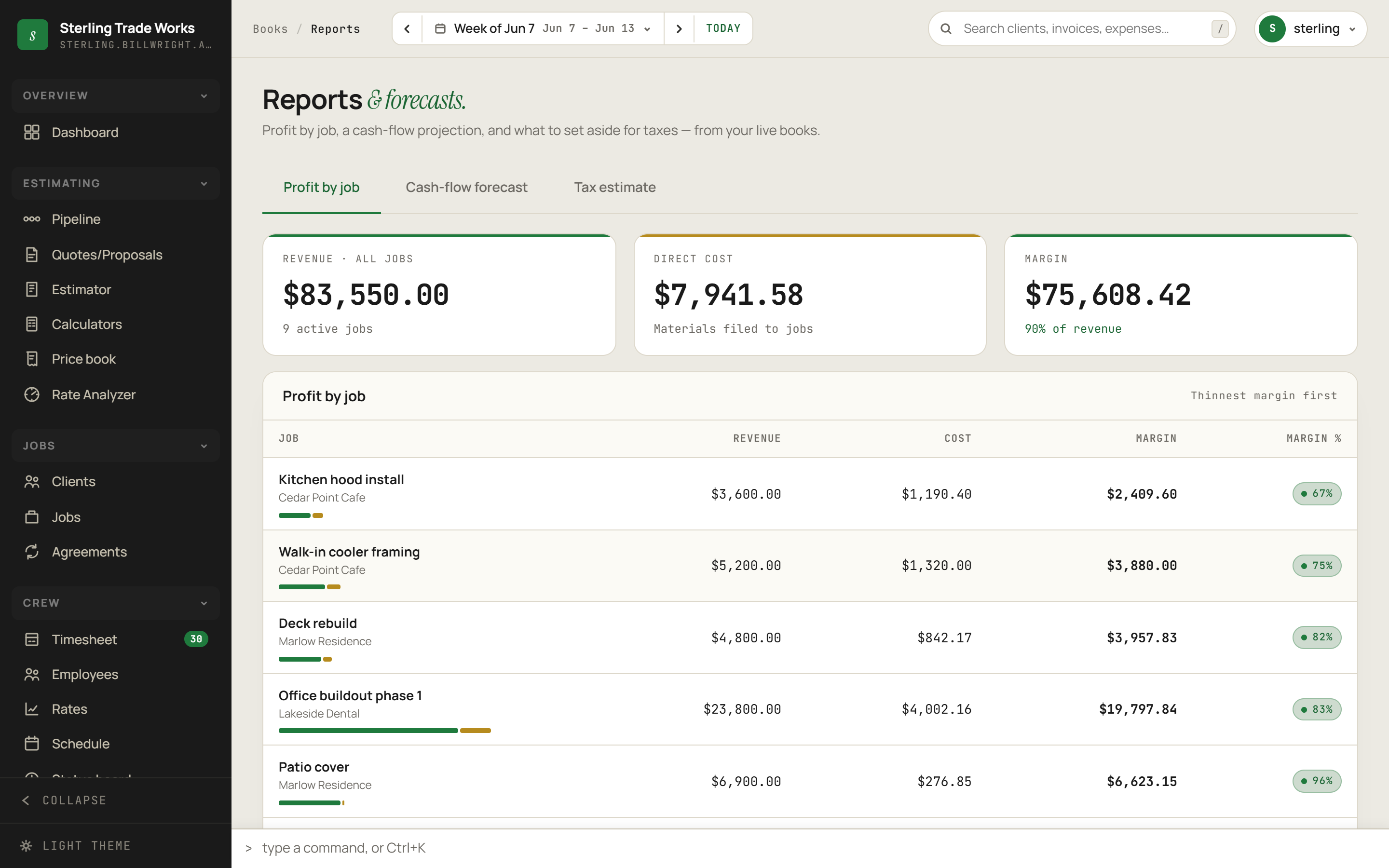Open crew Rates page

[115, 709]
